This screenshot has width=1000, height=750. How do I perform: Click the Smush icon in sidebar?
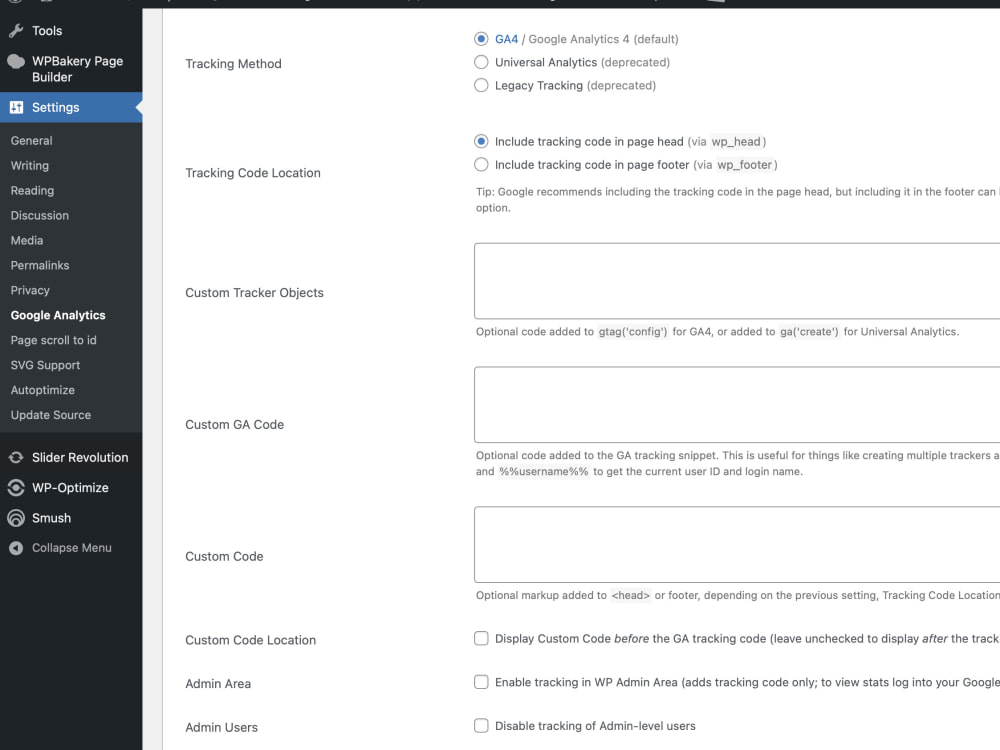pos(16,518)
